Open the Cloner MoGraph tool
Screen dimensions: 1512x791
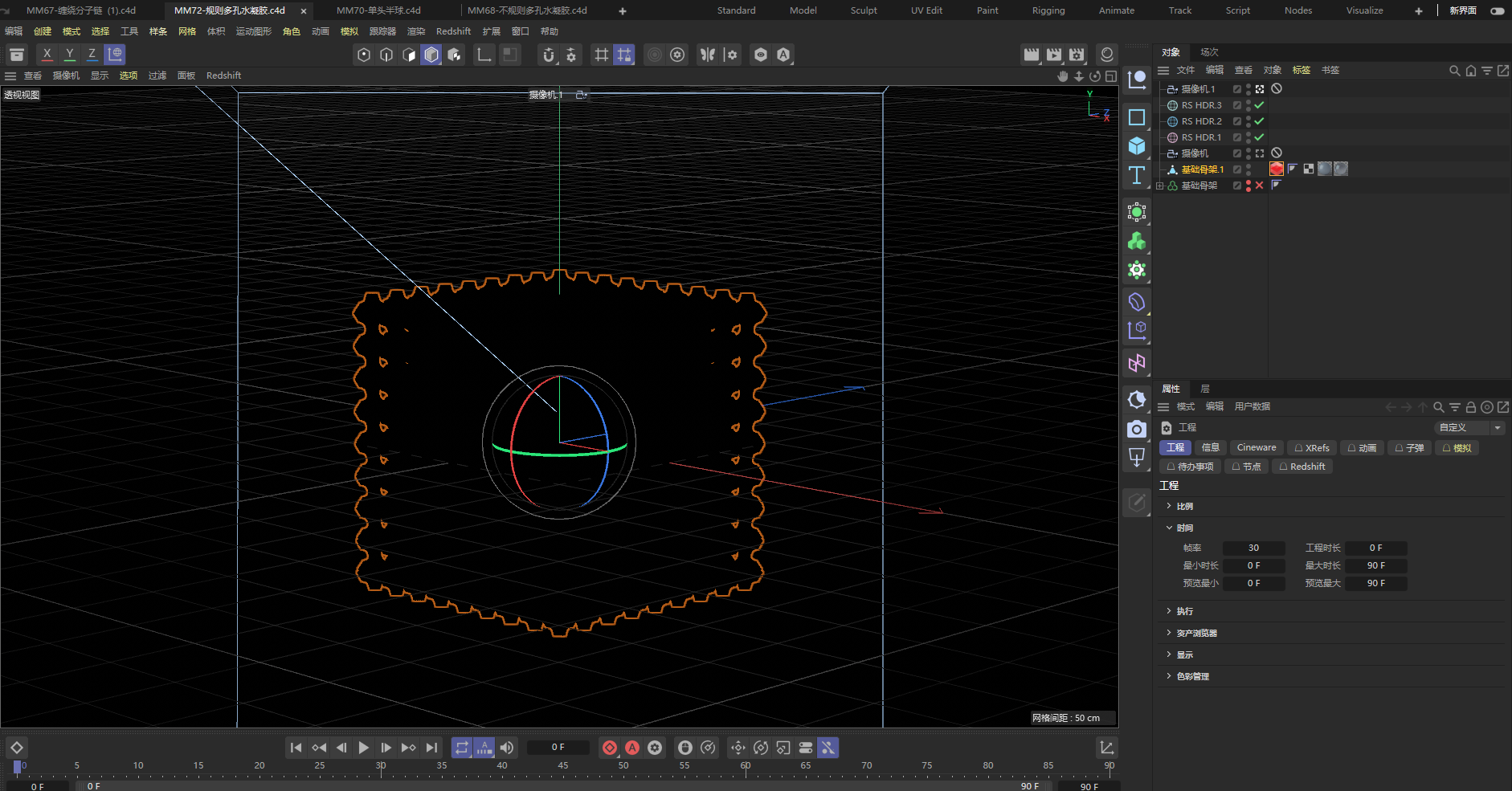pos(1137,241)
